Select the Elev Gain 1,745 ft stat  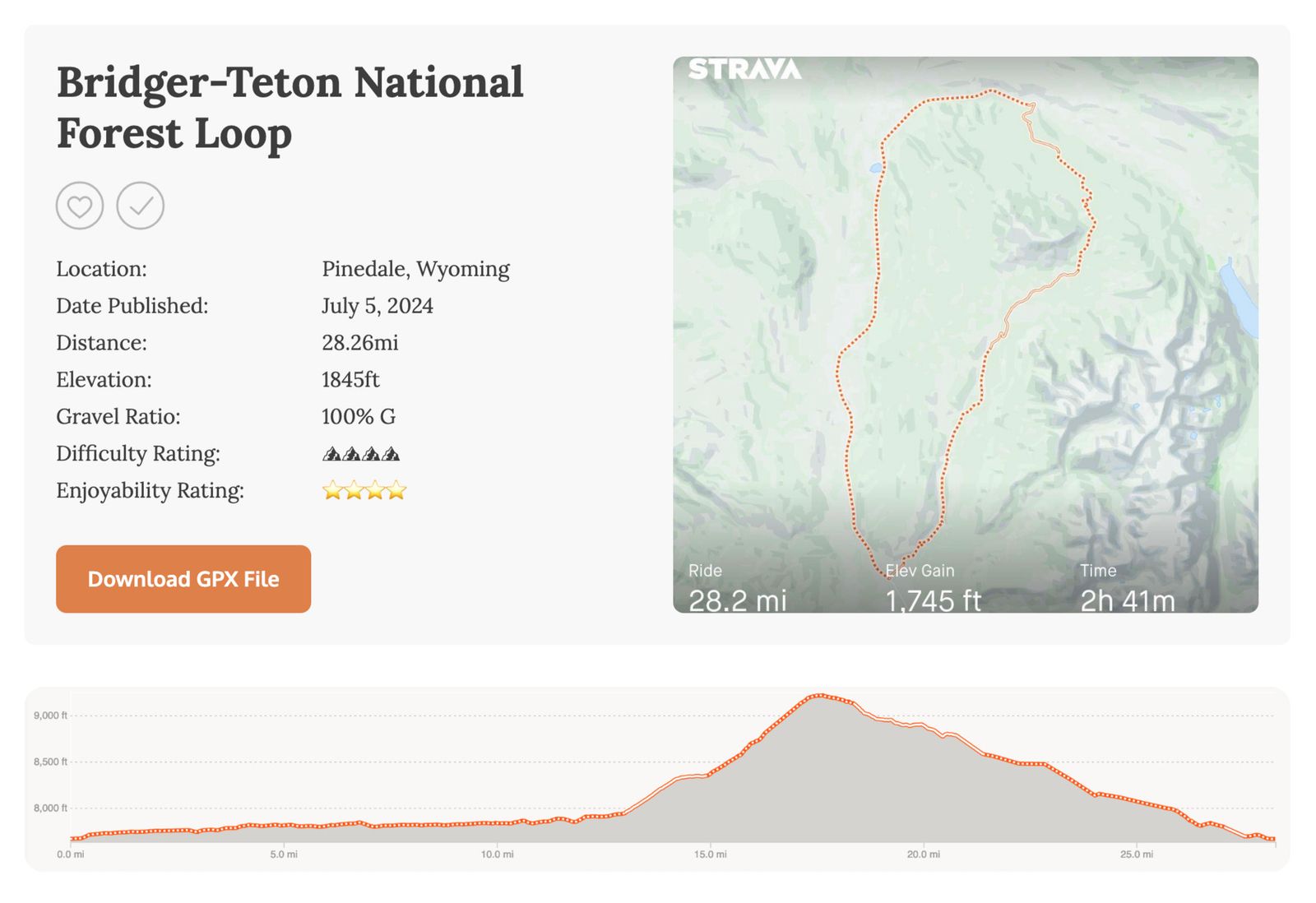click(933, 600)
